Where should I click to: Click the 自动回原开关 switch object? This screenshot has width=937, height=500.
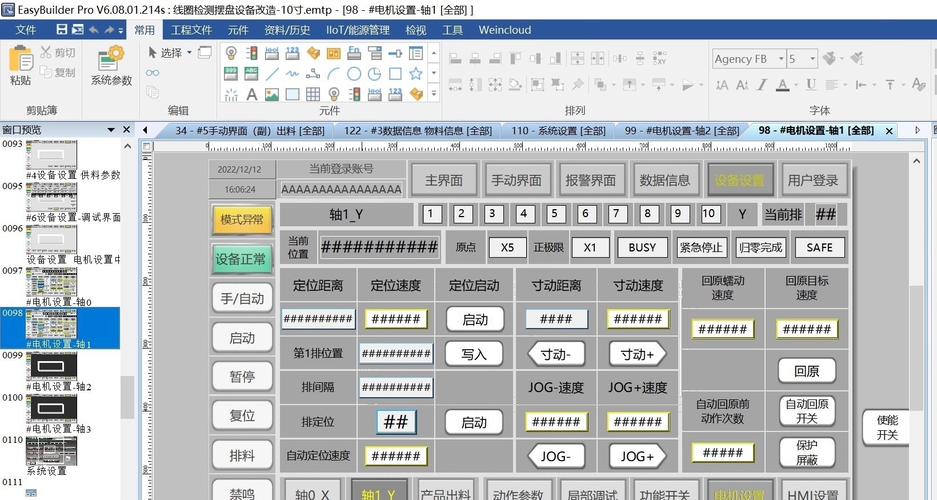point(807,411)
